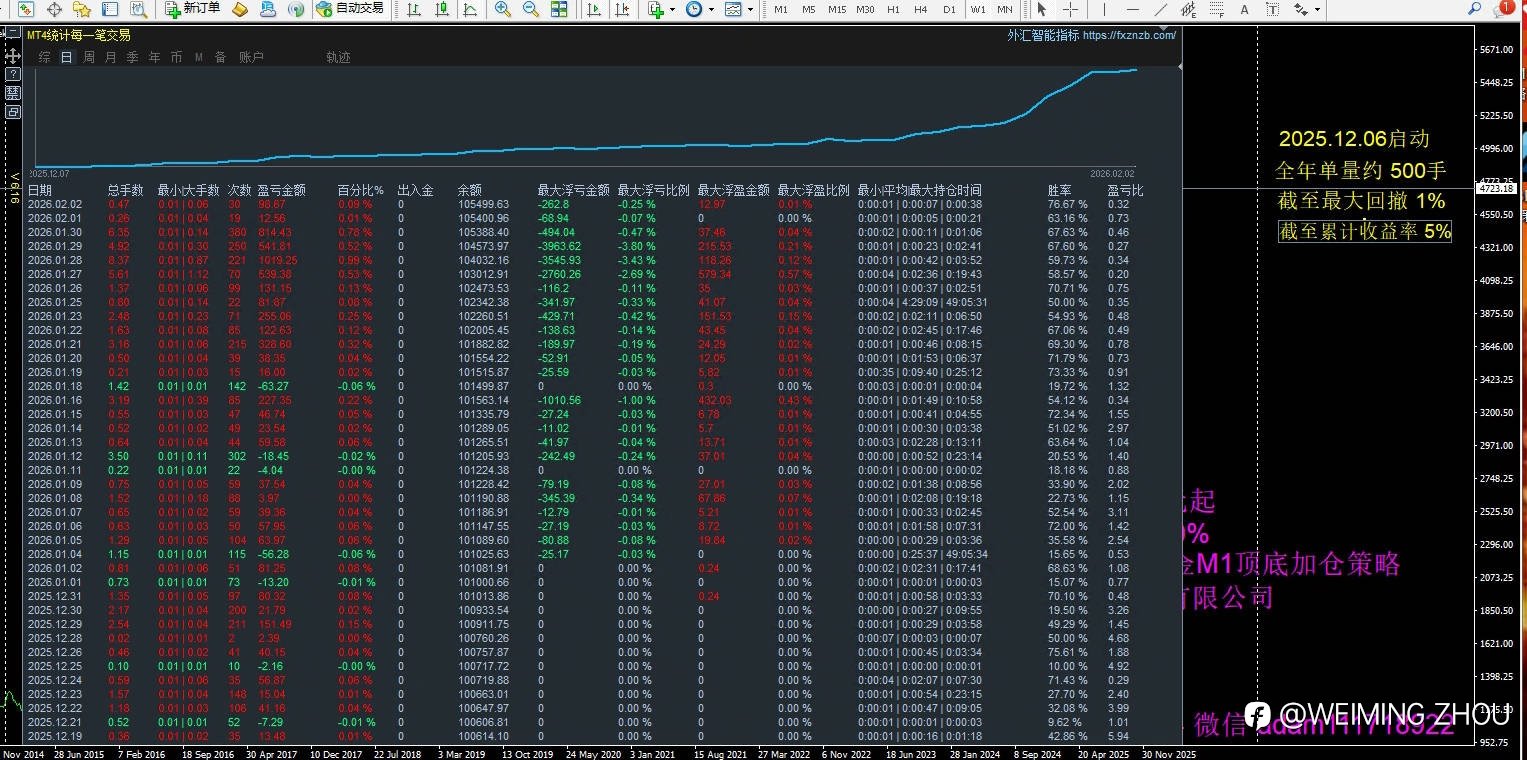Open the fxznzb.com link

point(1128,35)
